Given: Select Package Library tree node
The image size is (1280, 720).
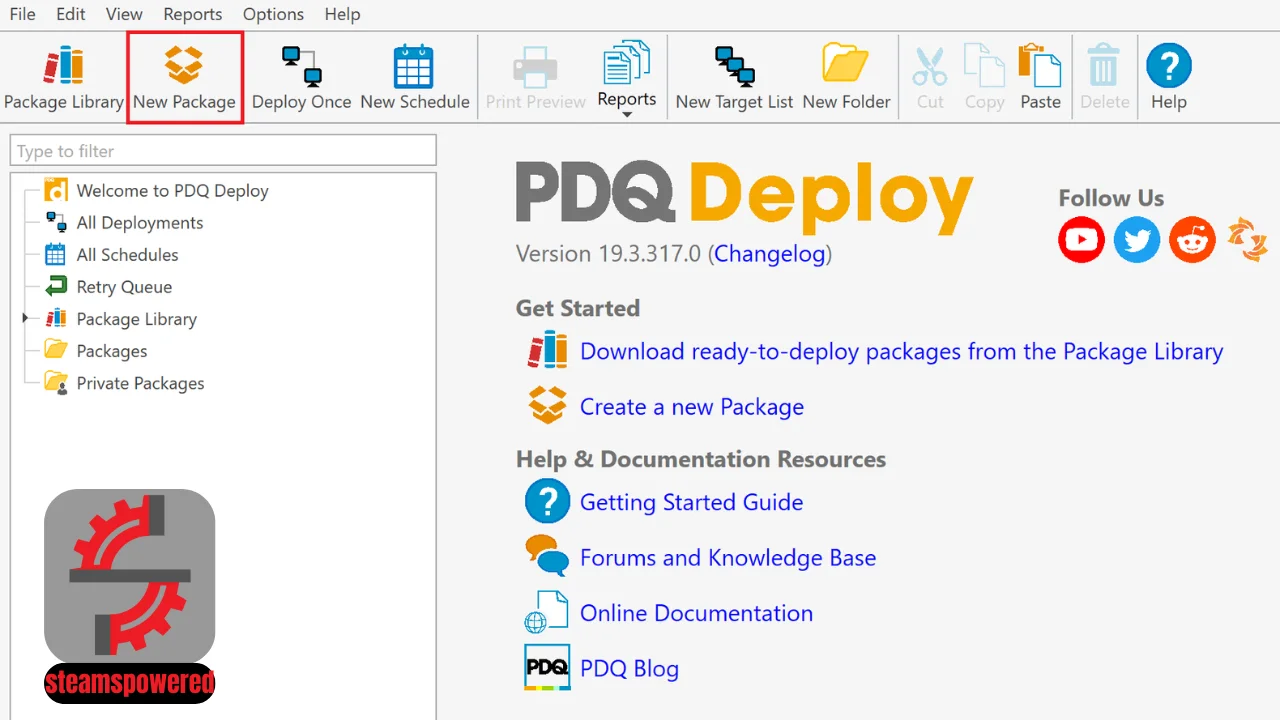Looking at the screenshot, I should point(136,319).
